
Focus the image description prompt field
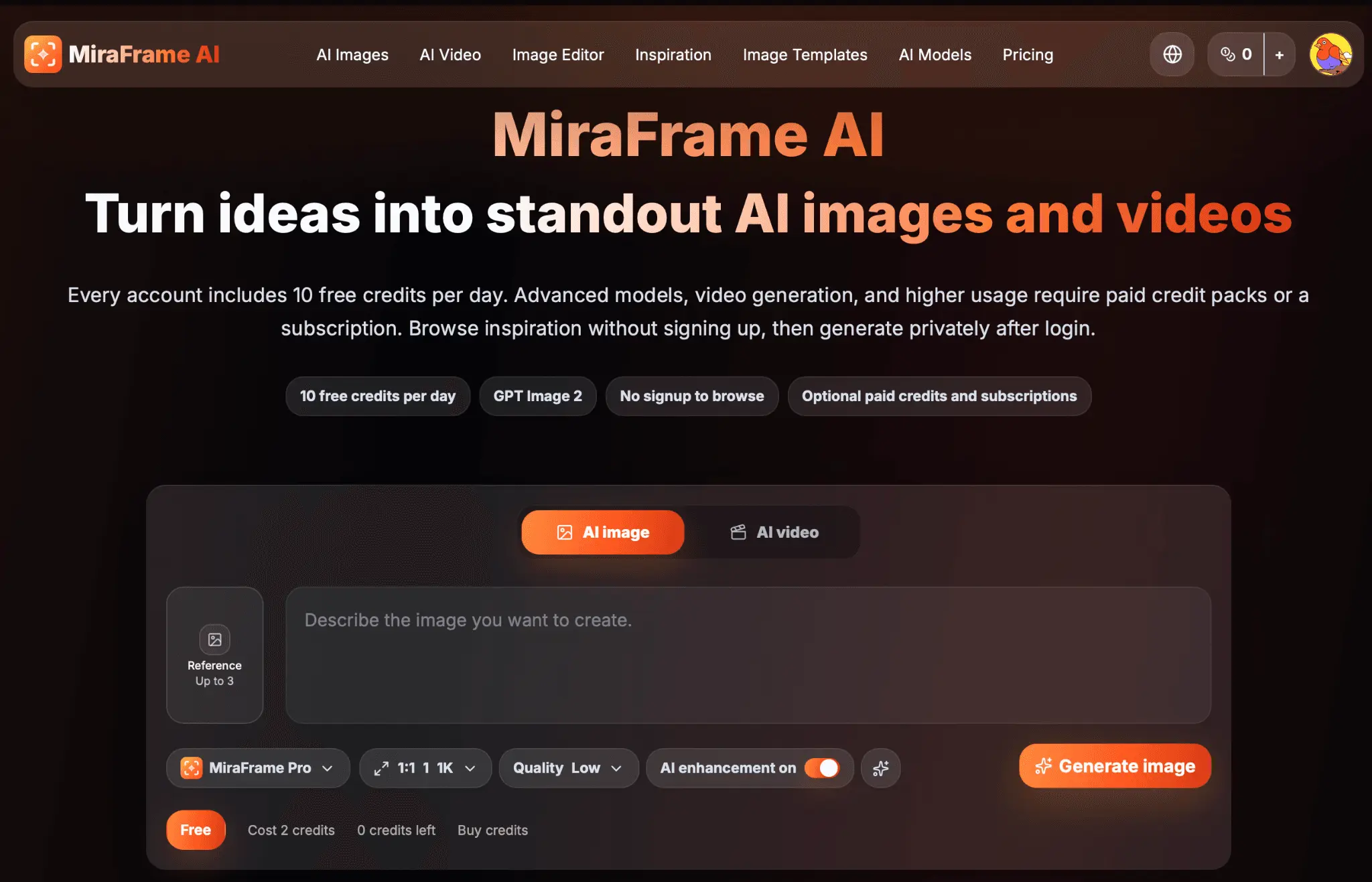pos(748,655)
